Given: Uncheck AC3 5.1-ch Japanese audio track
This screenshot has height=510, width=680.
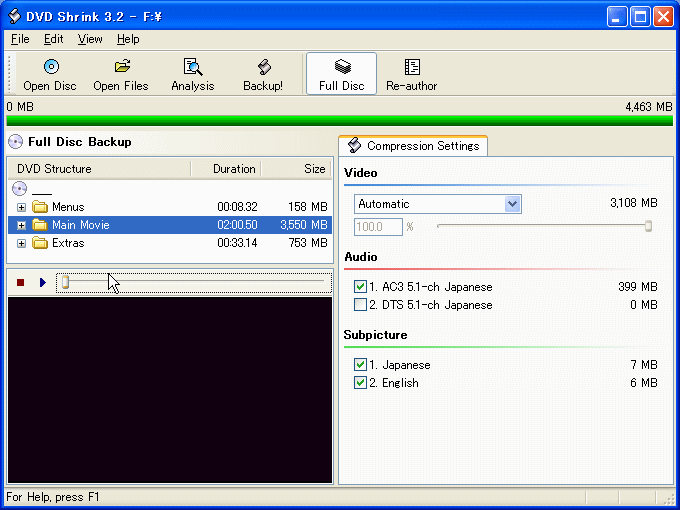Looking at the screenshot, I should [x=360, y=287].
